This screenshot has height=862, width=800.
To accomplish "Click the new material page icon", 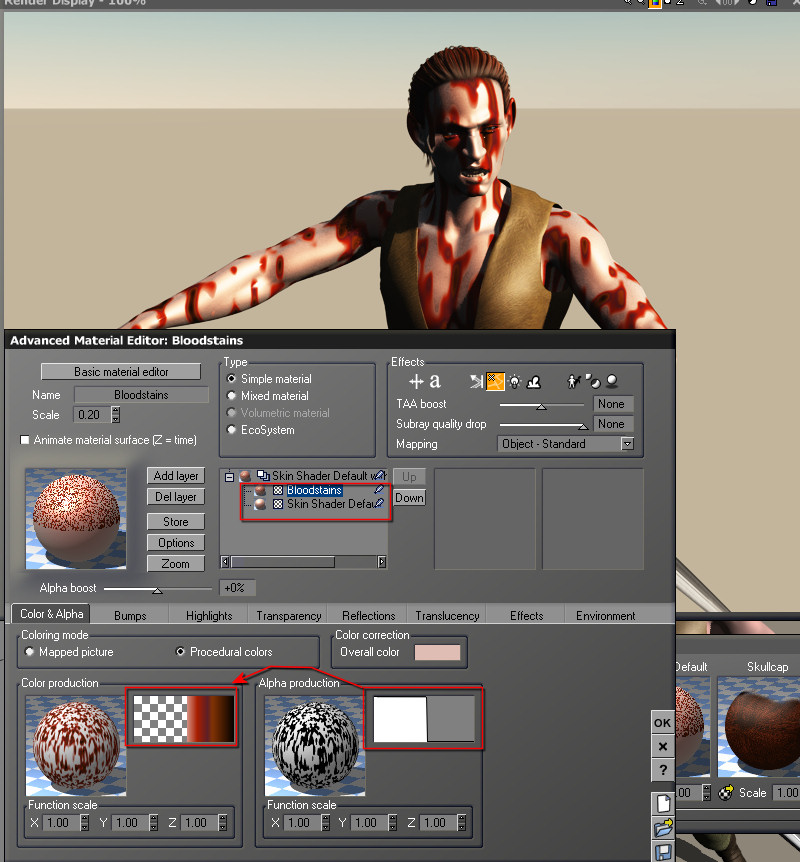I will point(662,803).
